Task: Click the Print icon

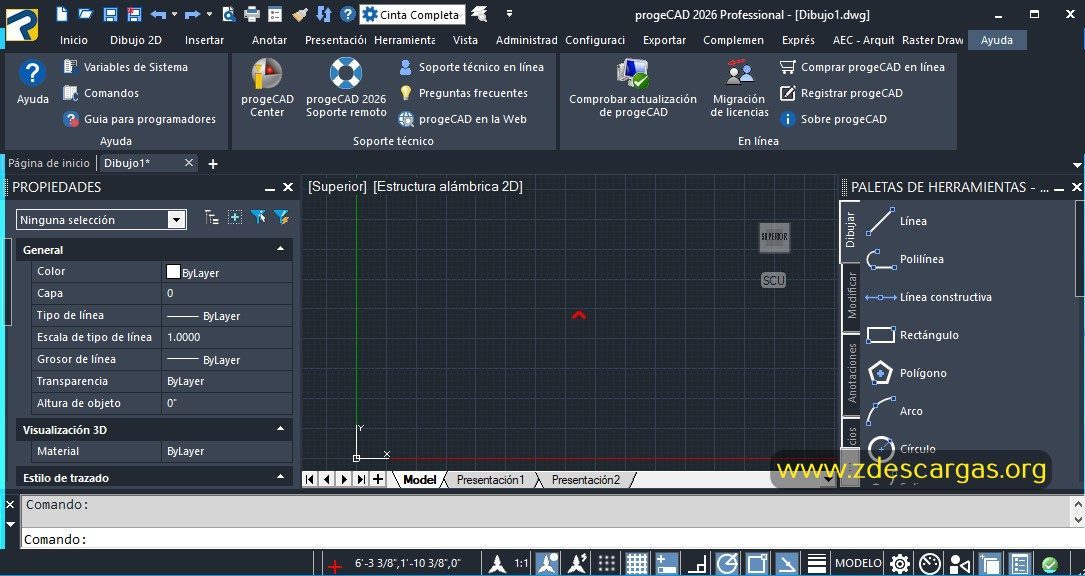Action: point(252,14)
